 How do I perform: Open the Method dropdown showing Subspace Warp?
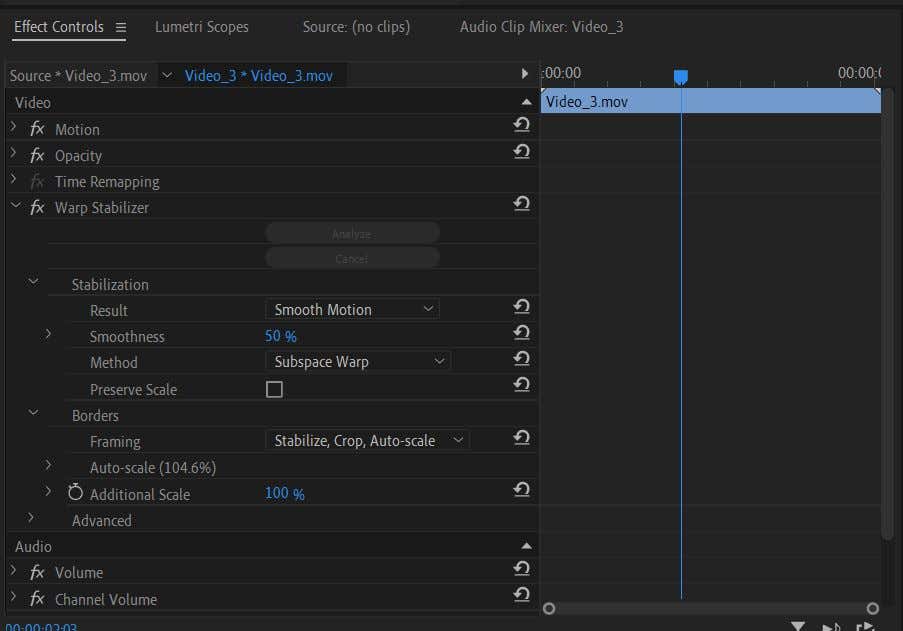coord(357,362)
